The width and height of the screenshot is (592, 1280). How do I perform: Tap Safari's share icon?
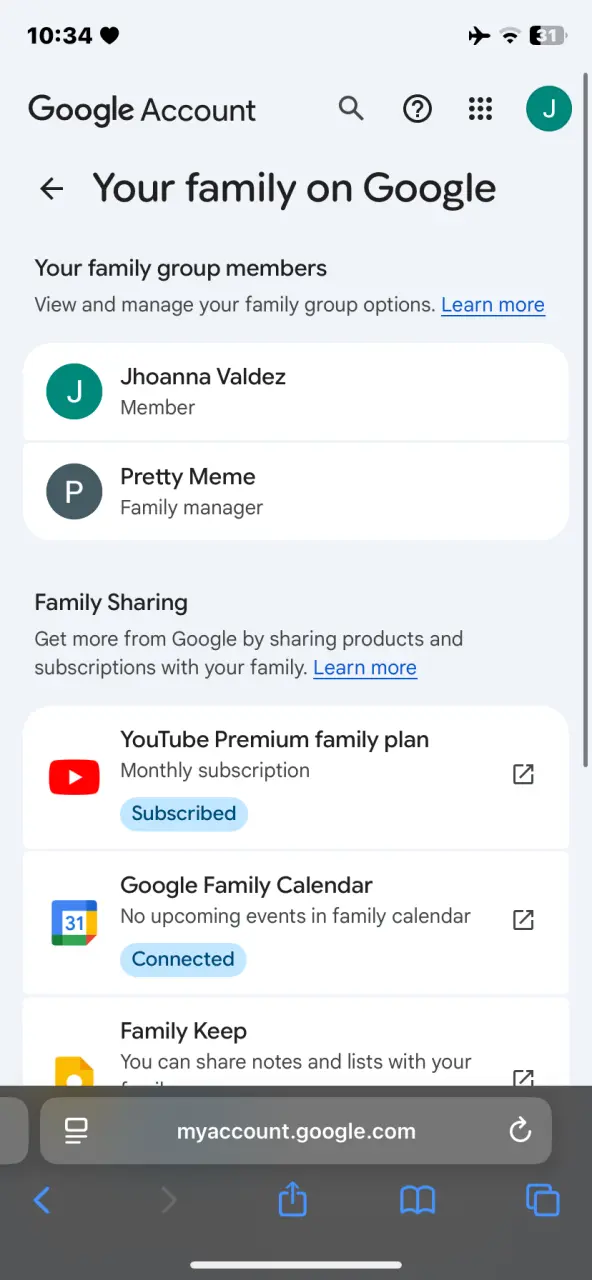point(292,1198)
